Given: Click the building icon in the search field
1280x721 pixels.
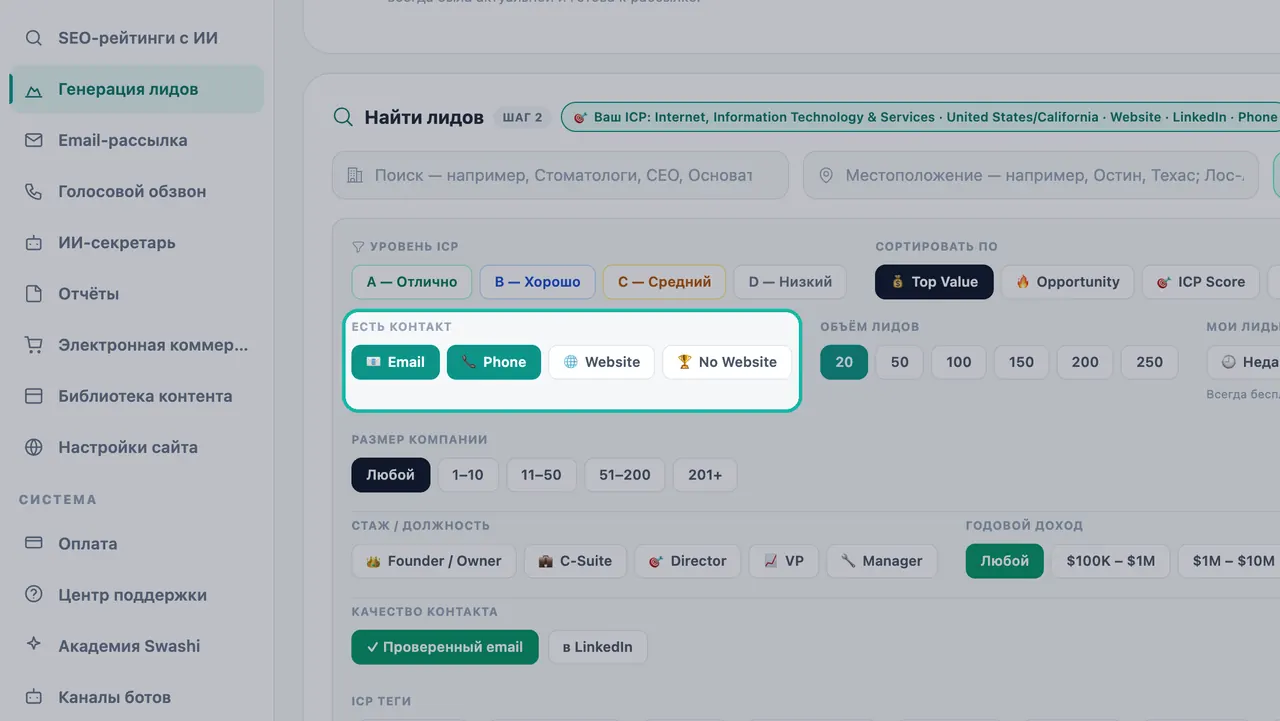Looking at the screenshot, I should pos(355,175).
